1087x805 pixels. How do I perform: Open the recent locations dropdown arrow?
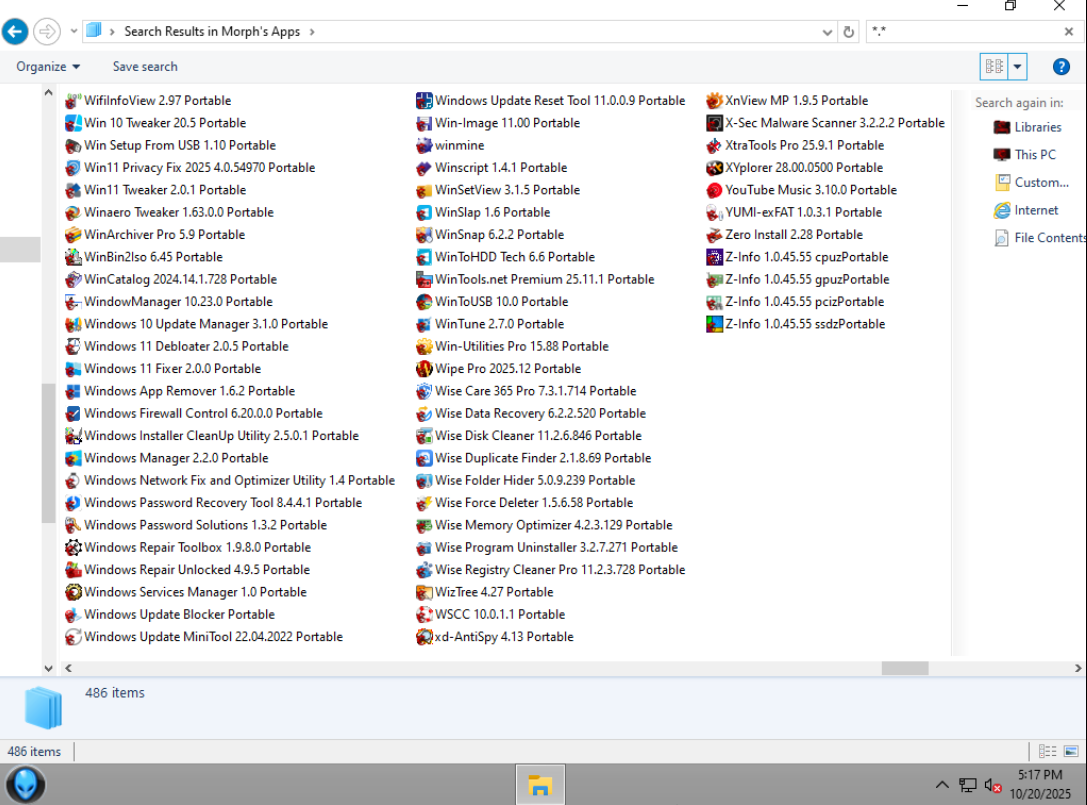pos(73,31)
